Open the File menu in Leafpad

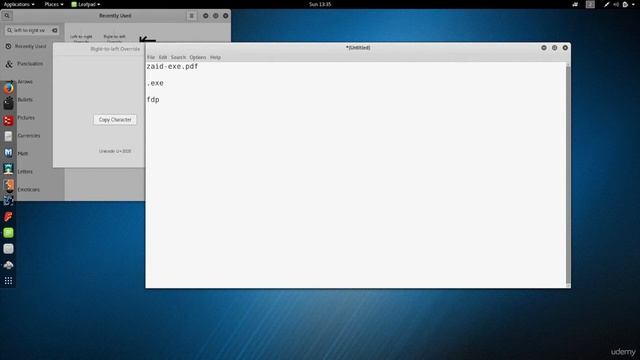[151, 58]
